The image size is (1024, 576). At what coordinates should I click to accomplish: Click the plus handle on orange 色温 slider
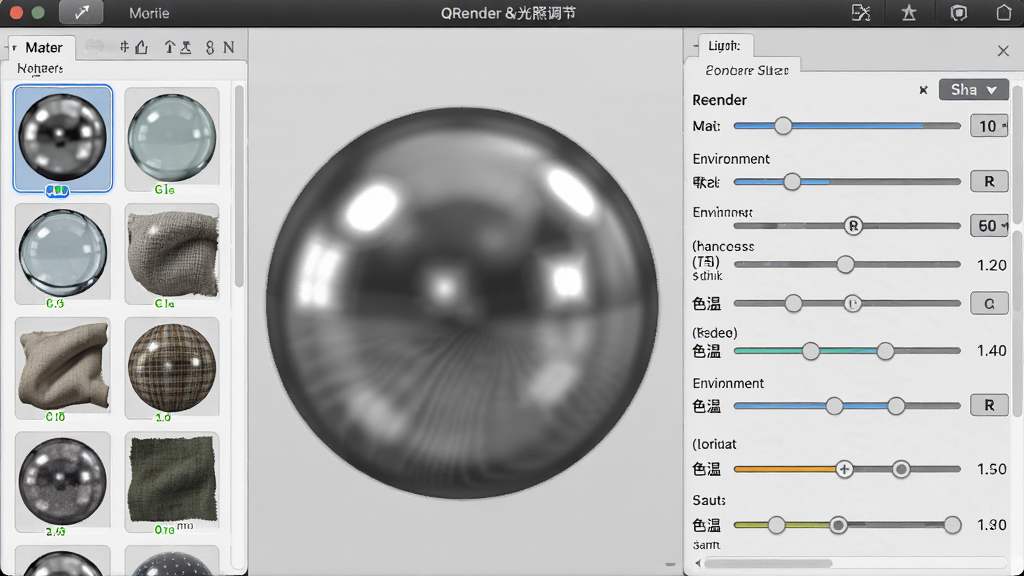(844, 469)
